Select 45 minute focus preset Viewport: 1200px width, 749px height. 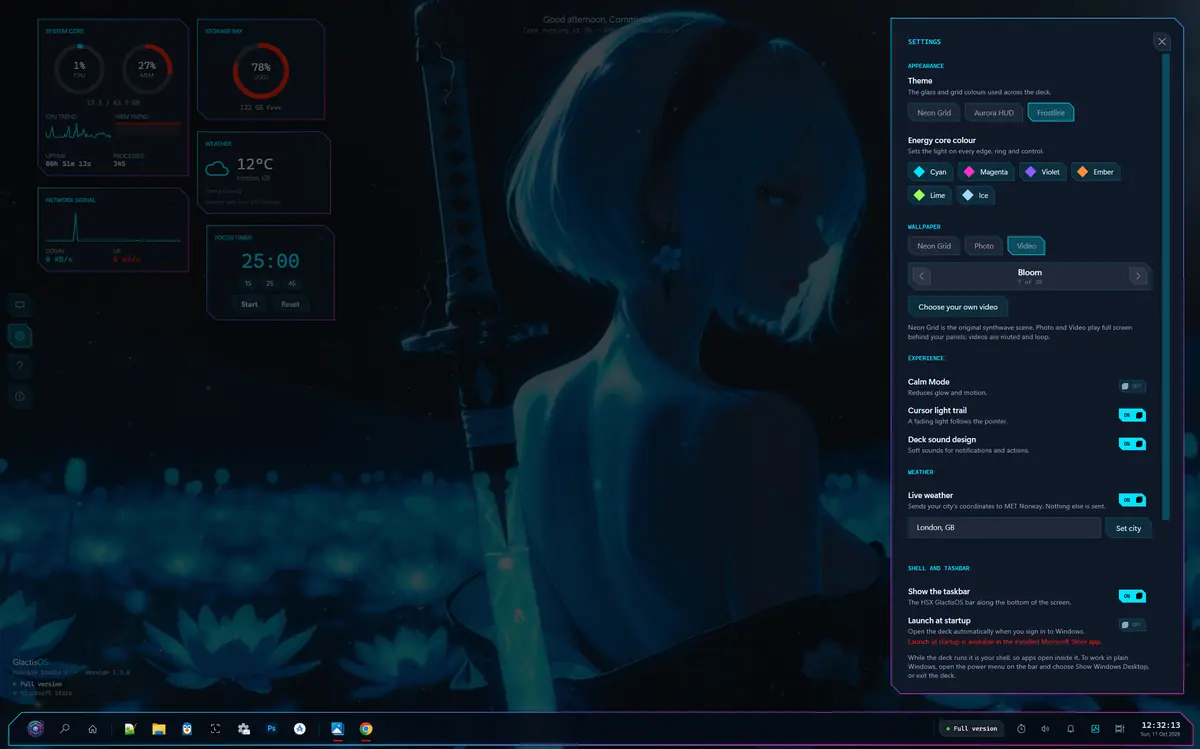click(292, 284)
